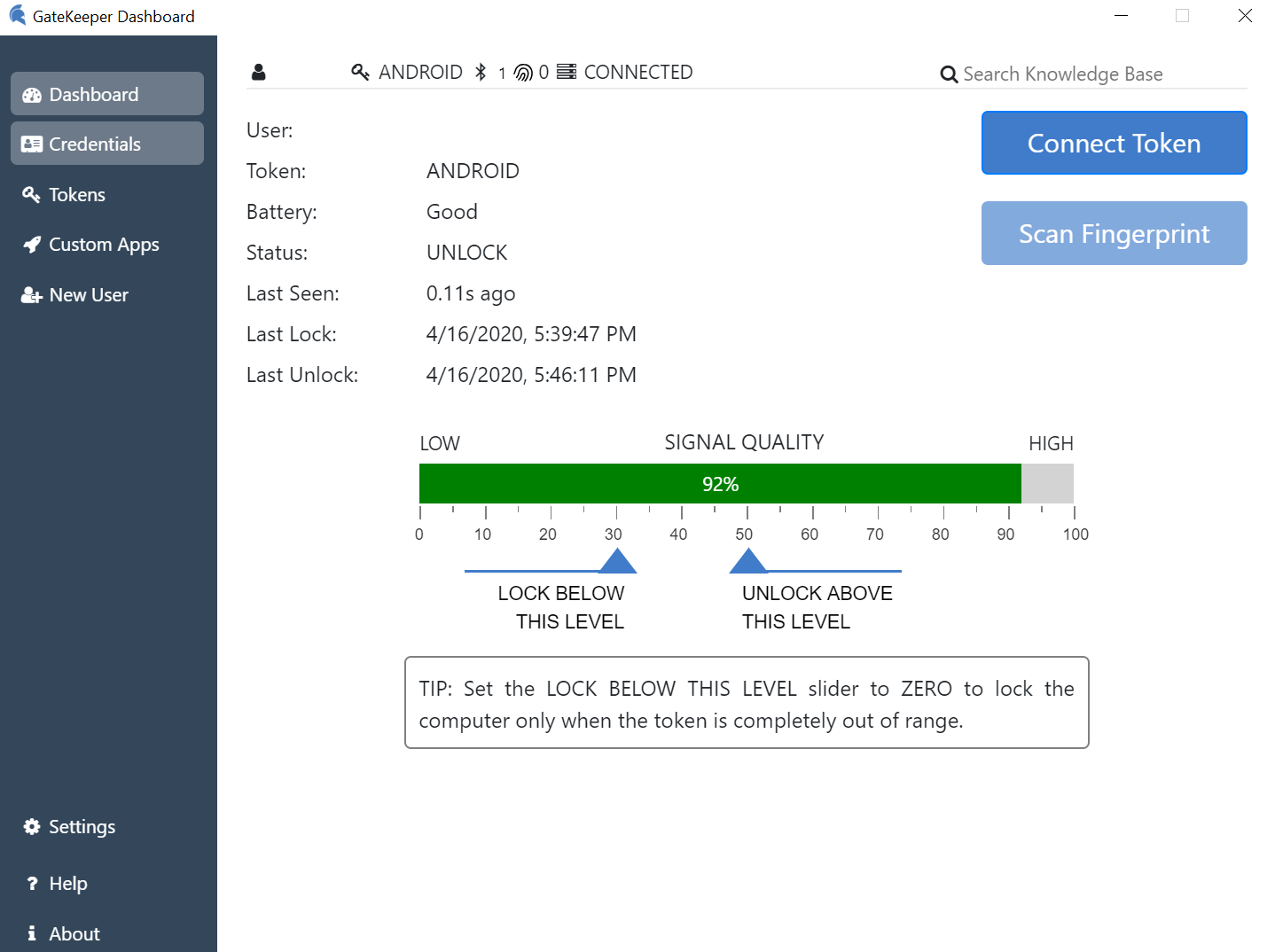This screenshot has height=952, width=1275.
Task: Open the Tokens page in sidebar
Action: pyautogui.click(x=77, y=195)
